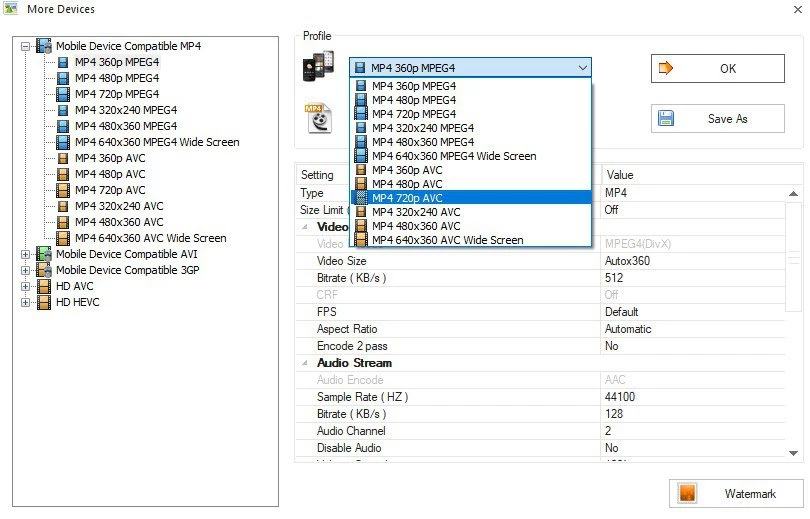The image size is (810, 519).
Task: Click the MP4 film reel icon
Action: 318,118
